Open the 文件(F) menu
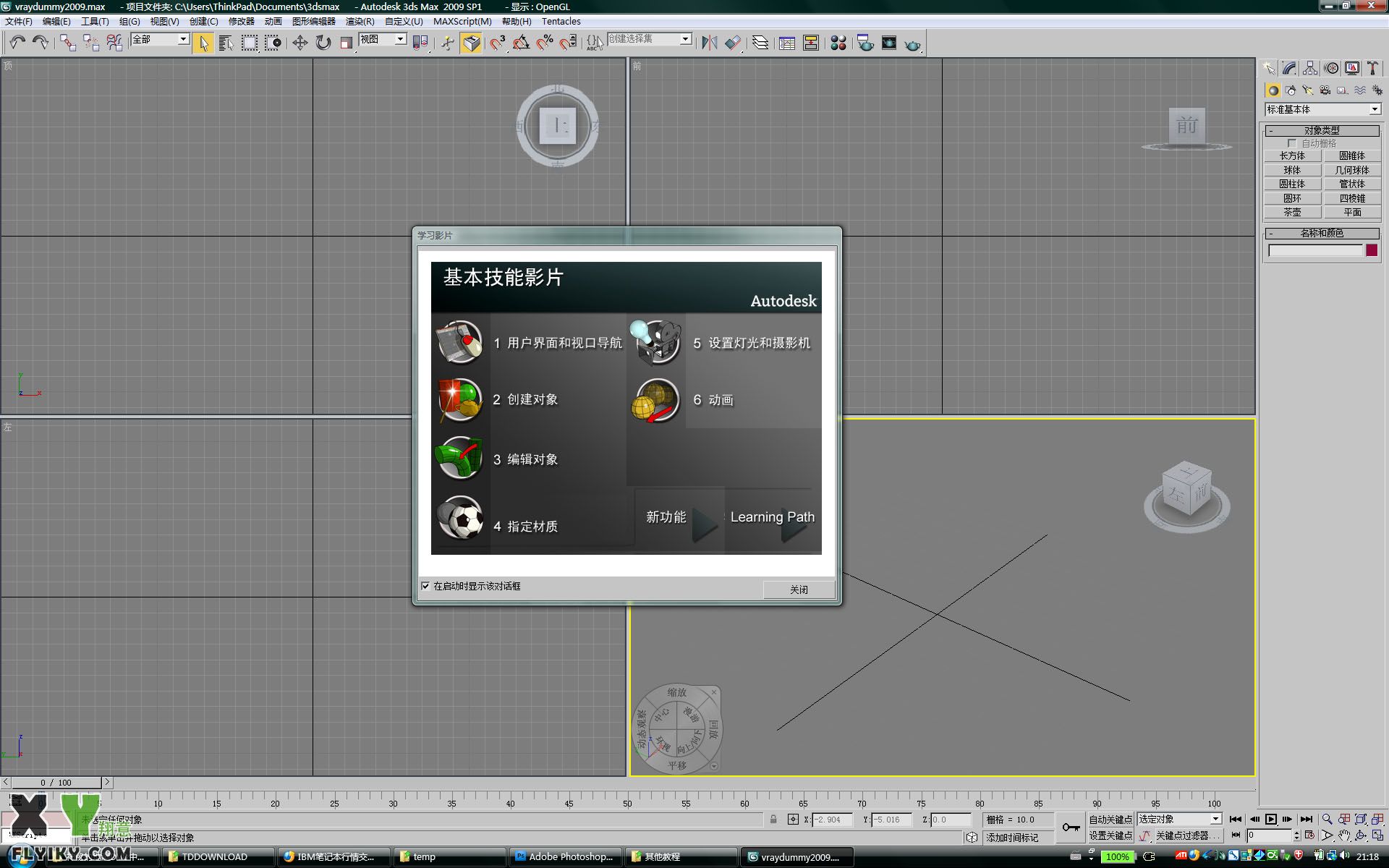The image size is (1389, 868). click(x=19, y=22)
